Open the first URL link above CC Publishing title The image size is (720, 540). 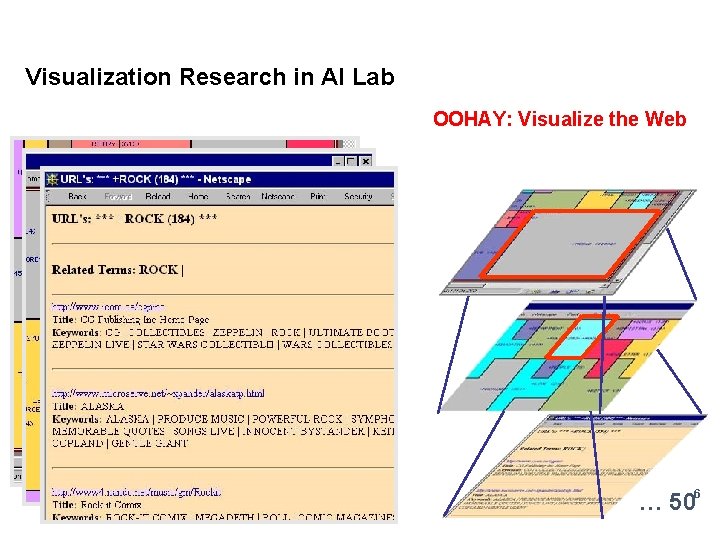pos(108,306)
